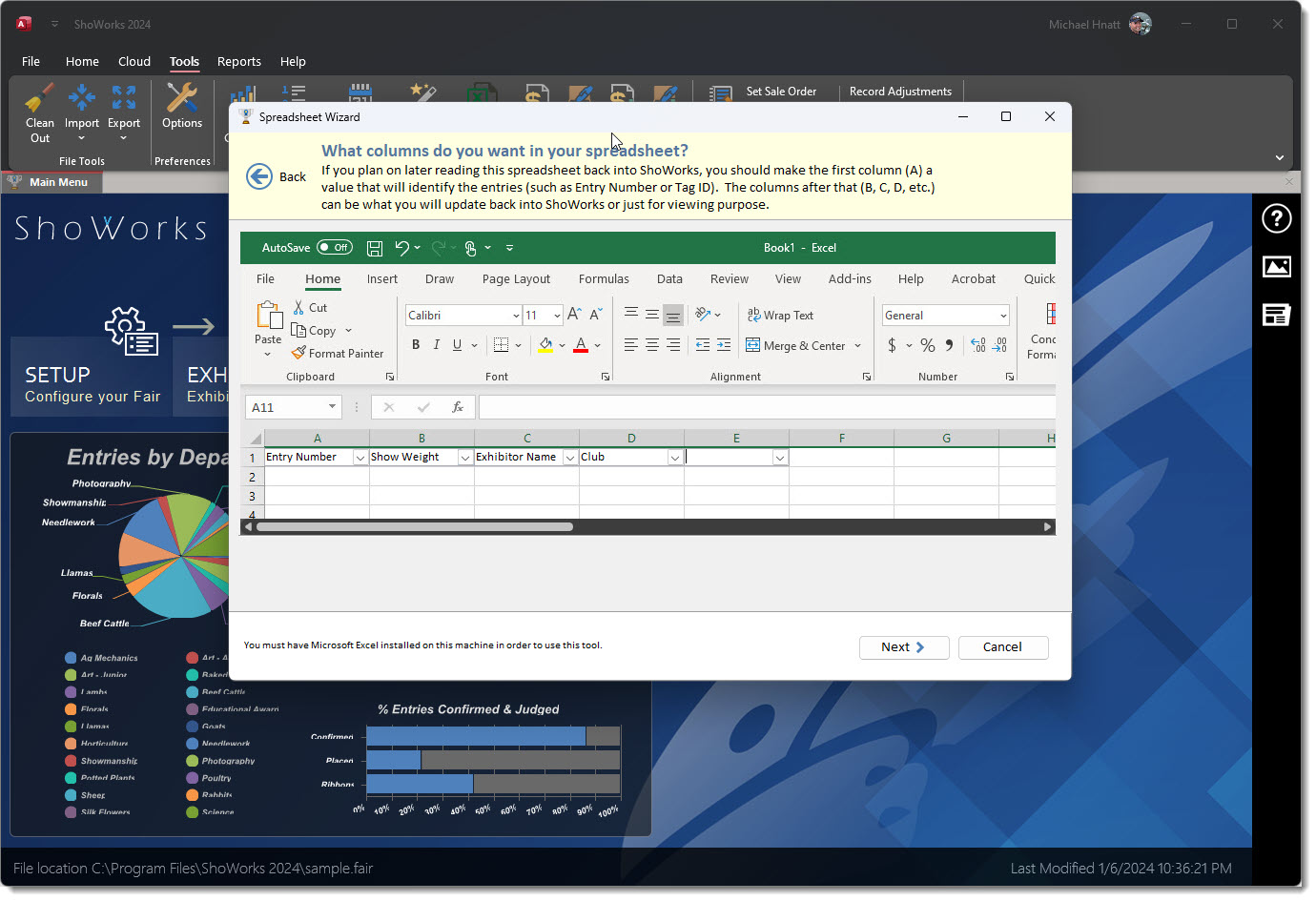Click the Next button in the wizard

(x=903, y=647)
